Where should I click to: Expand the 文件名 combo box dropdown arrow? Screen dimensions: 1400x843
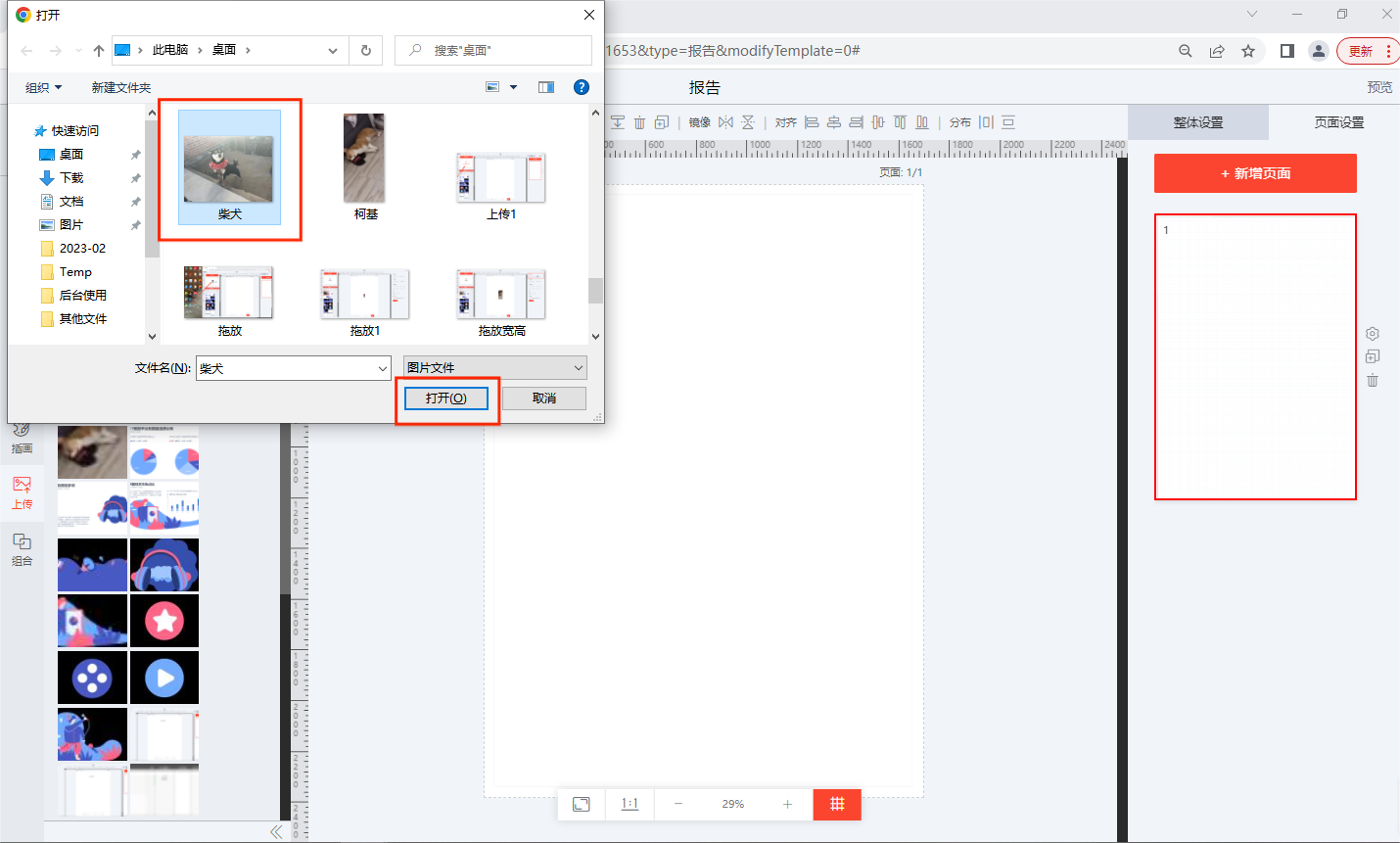[383, 368]
